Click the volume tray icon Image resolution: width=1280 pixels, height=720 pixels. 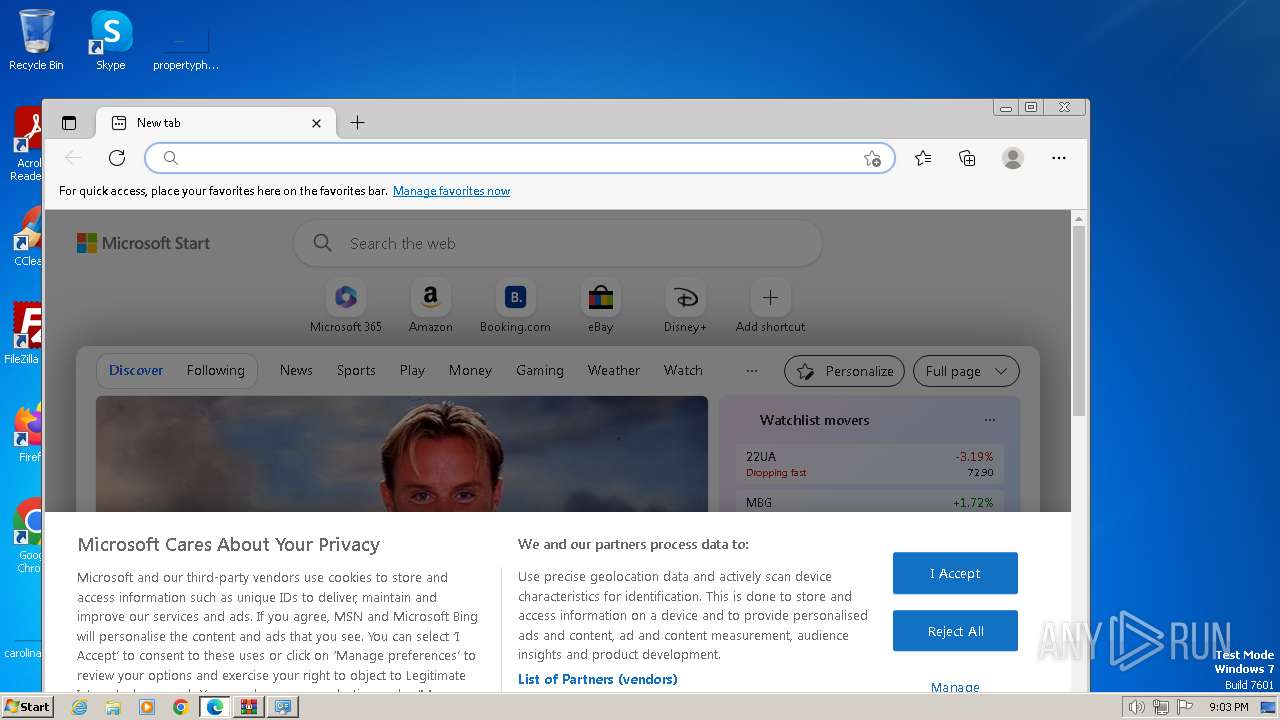point(1136,707)
